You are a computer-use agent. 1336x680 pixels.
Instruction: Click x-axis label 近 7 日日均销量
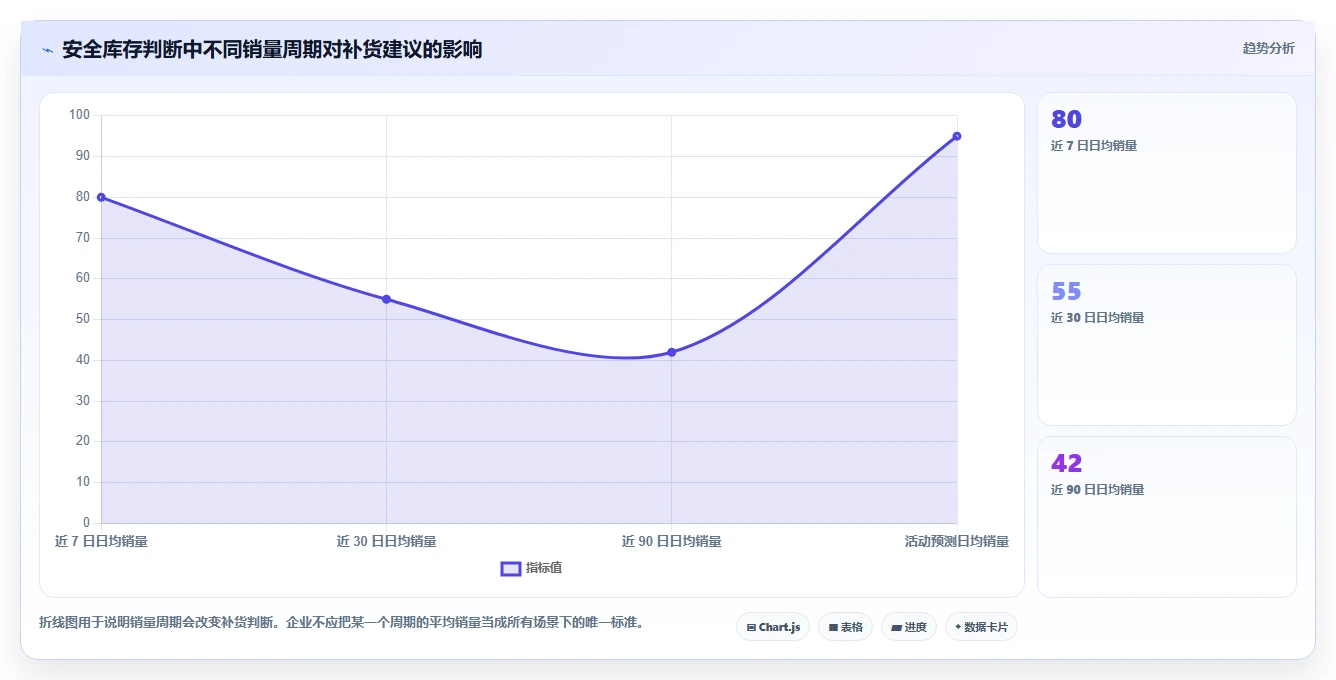point(101,541)
